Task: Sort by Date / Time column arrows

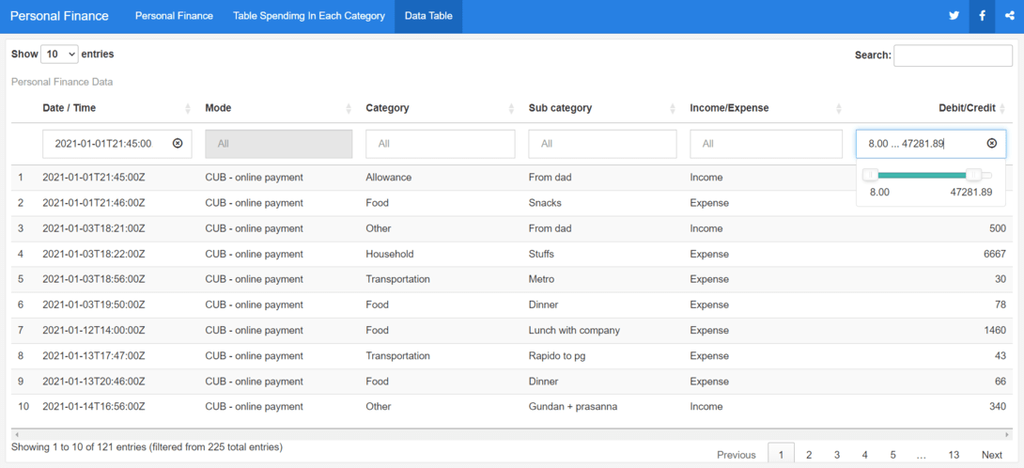Action: [x=188, y=109]
